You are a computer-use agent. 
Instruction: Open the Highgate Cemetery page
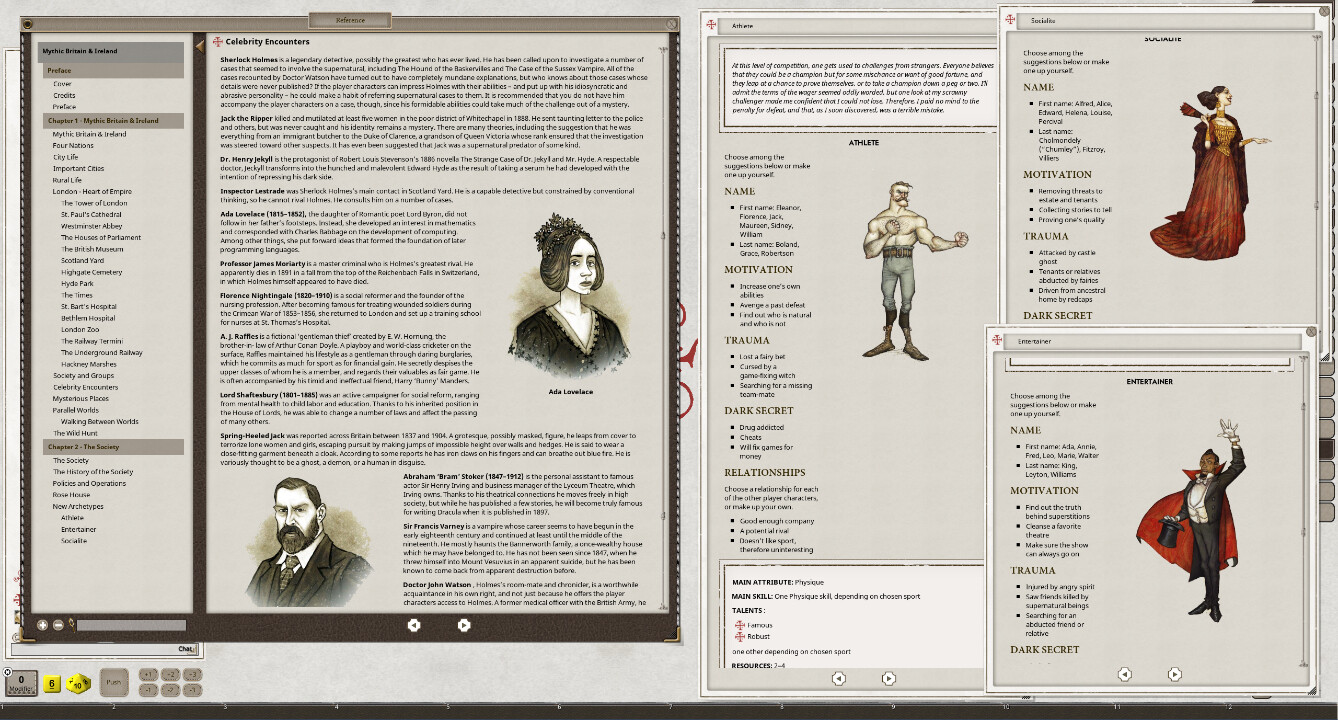91,272
